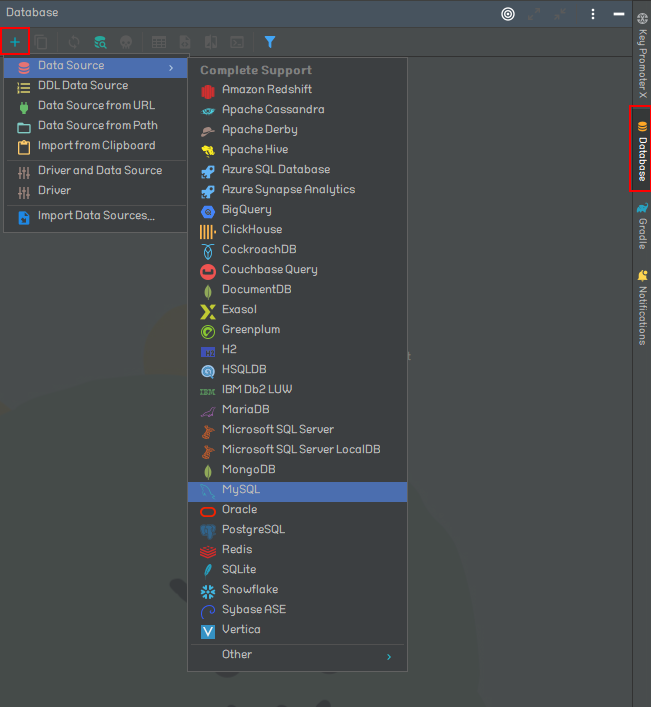The width and height of the screenshot is (651, 707).
Task: Click the Expand All arrows icon
Action: pyautogui.click(x=534, y=14)
